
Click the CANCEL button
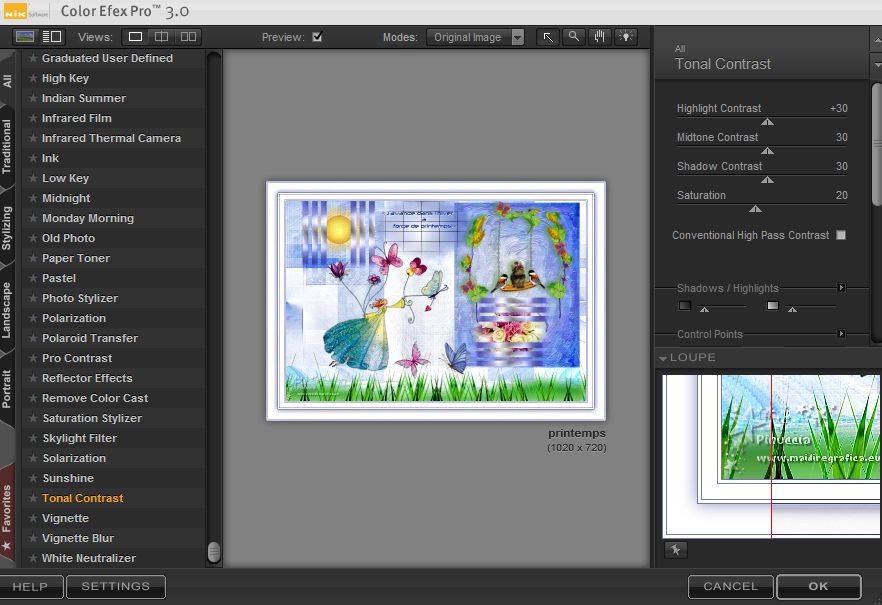tap(731, 586)
